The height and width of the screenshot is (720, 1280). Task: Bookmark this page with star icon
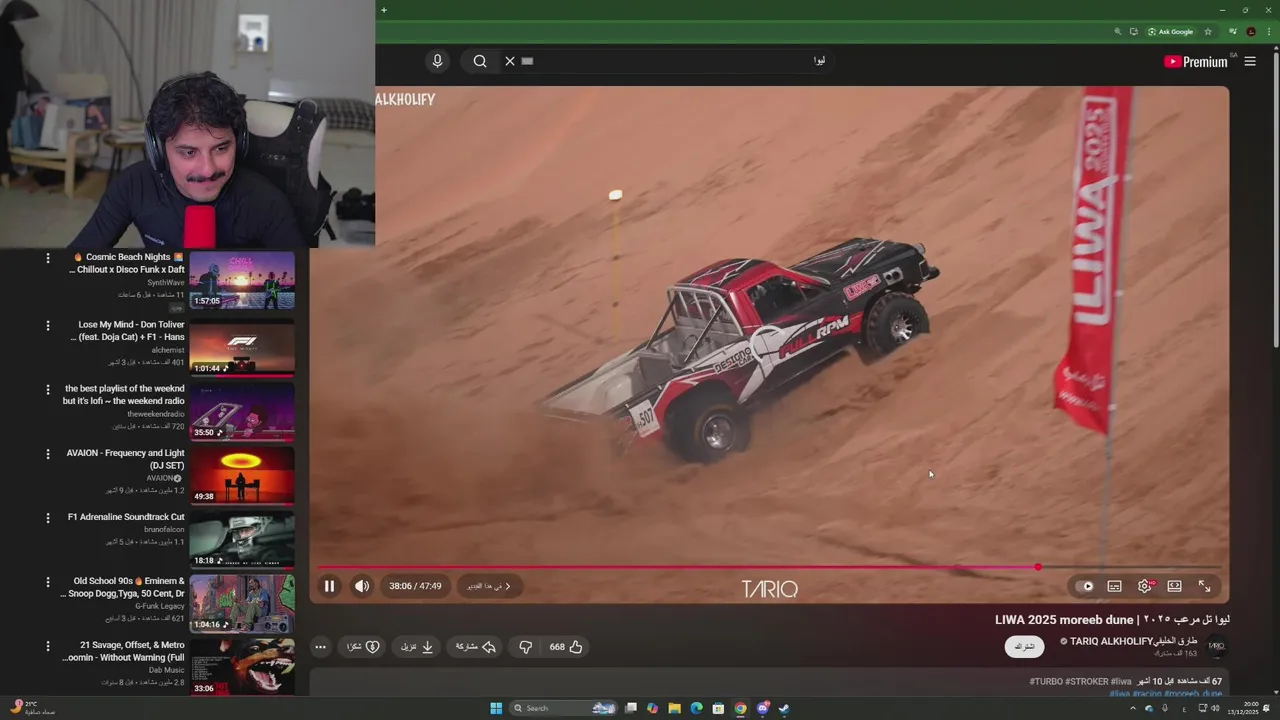click(x=1208, y=31)
